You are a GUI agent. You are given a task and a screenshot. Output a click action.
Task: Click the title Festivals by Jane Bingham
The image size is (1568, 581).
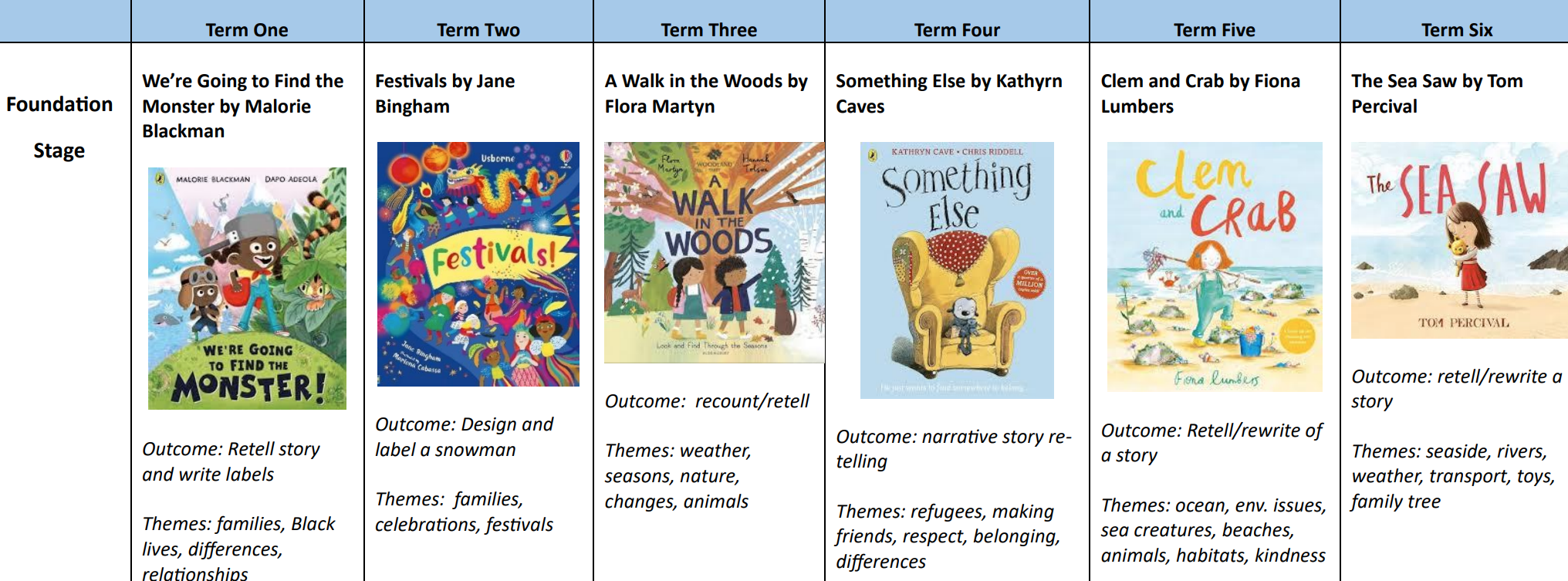pyautogui.click(x=444, y=93)
